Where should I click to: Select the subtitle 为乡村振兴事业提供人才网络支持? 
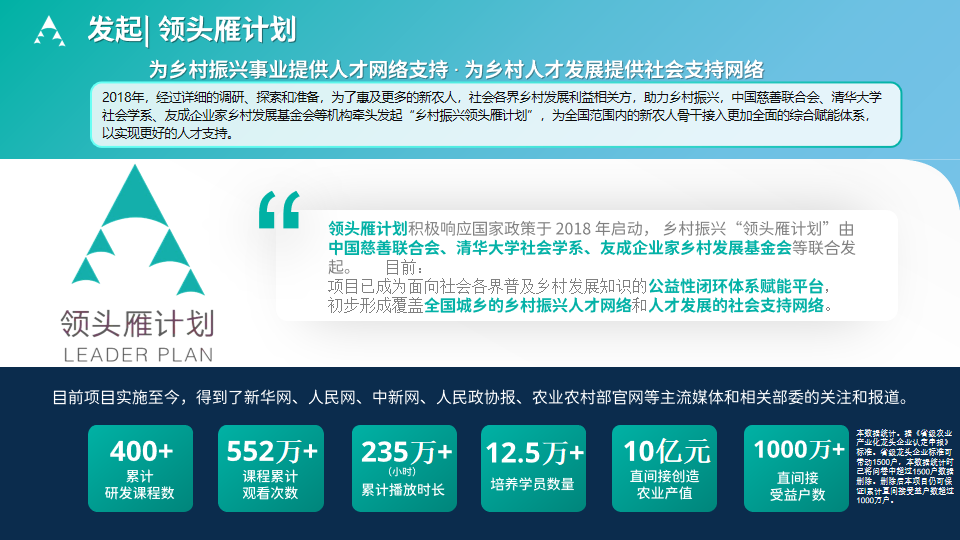[299, 70]
